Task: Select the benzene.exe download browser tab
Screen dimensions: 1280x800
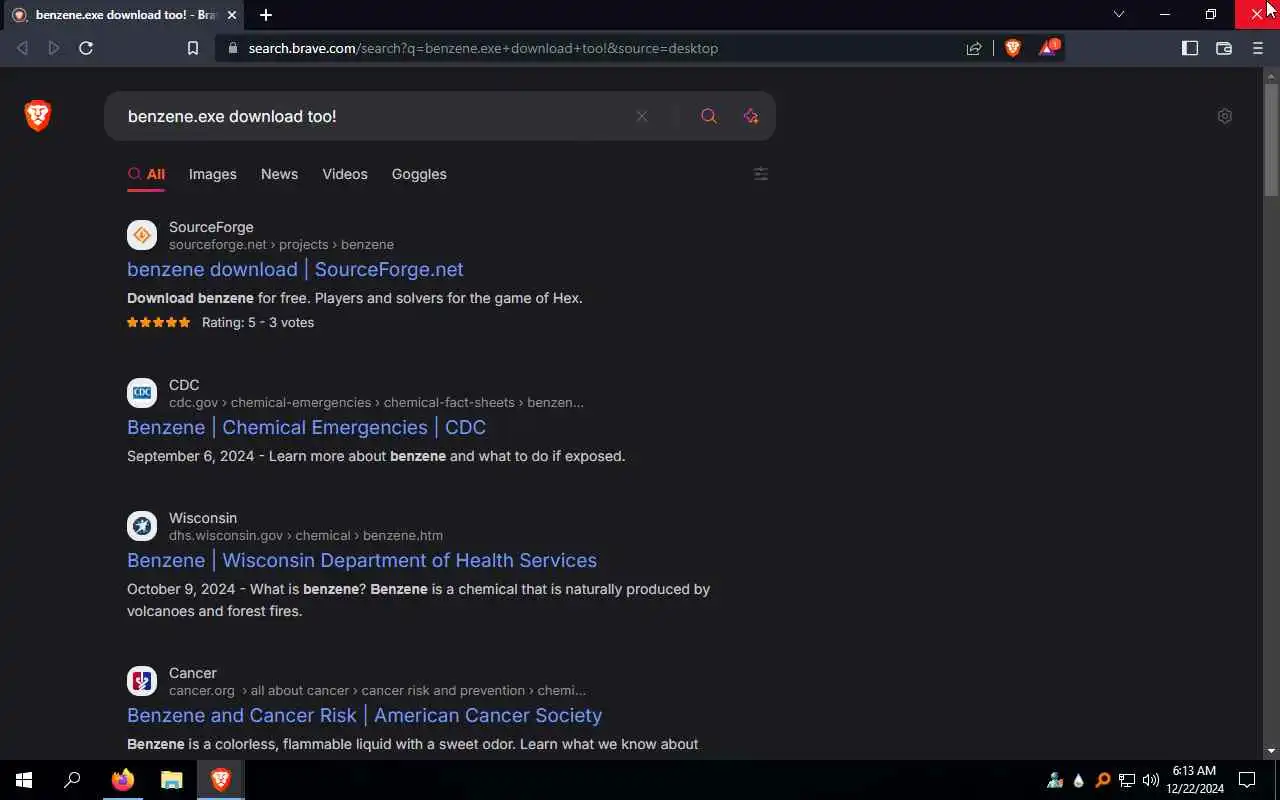Action: pyautogui.click(x=124, y=15)
